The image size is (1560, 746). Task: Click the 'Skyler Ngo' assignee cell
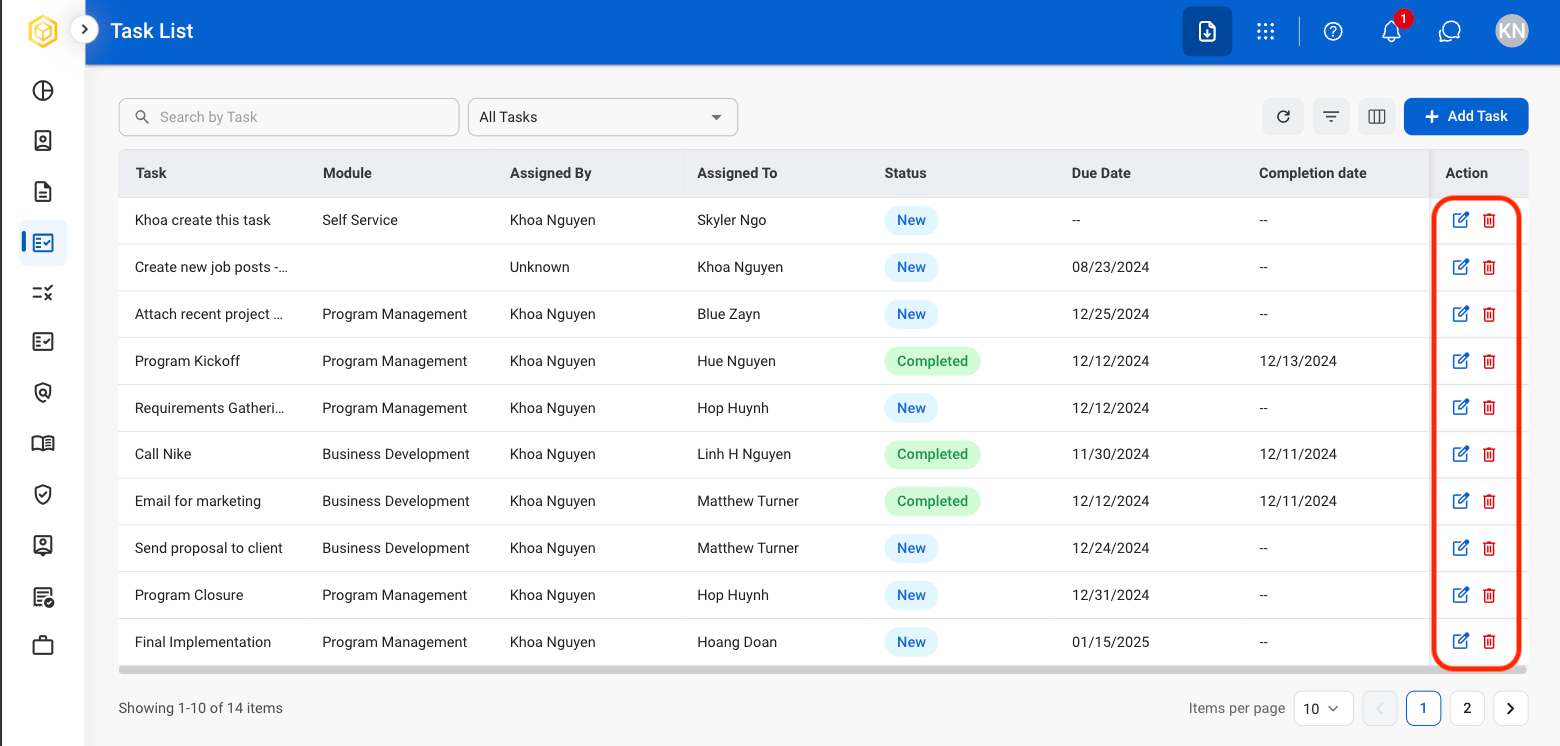[x=732, y=220]
